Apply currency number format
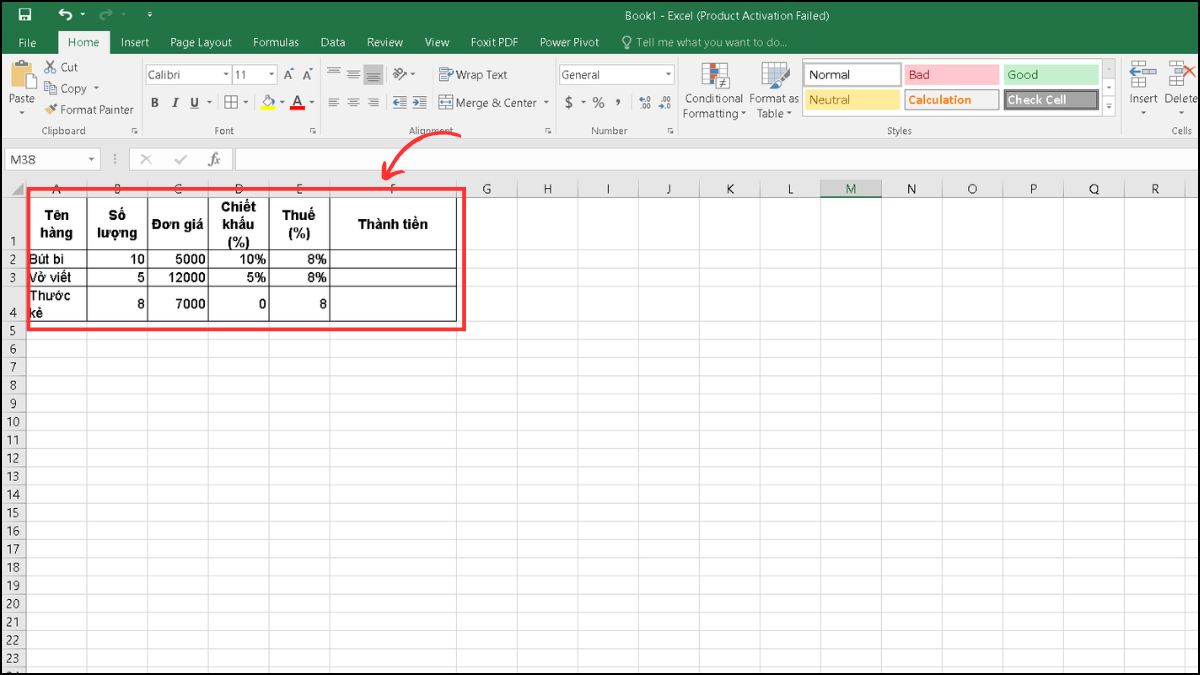The height and width of the screenshot is (675, 1200). click(x=569, y=102)
